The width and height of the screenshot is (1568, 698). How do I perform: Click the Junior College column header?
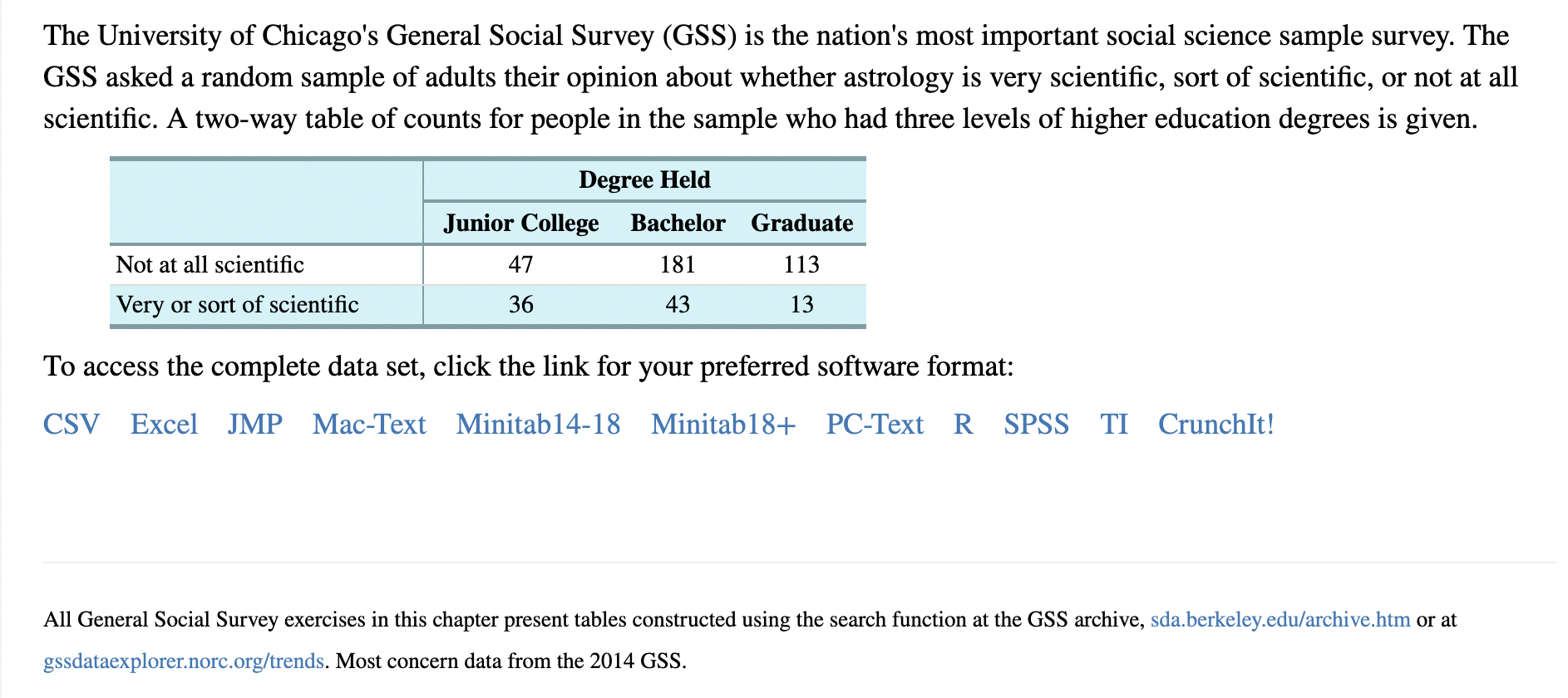[521, 223]
